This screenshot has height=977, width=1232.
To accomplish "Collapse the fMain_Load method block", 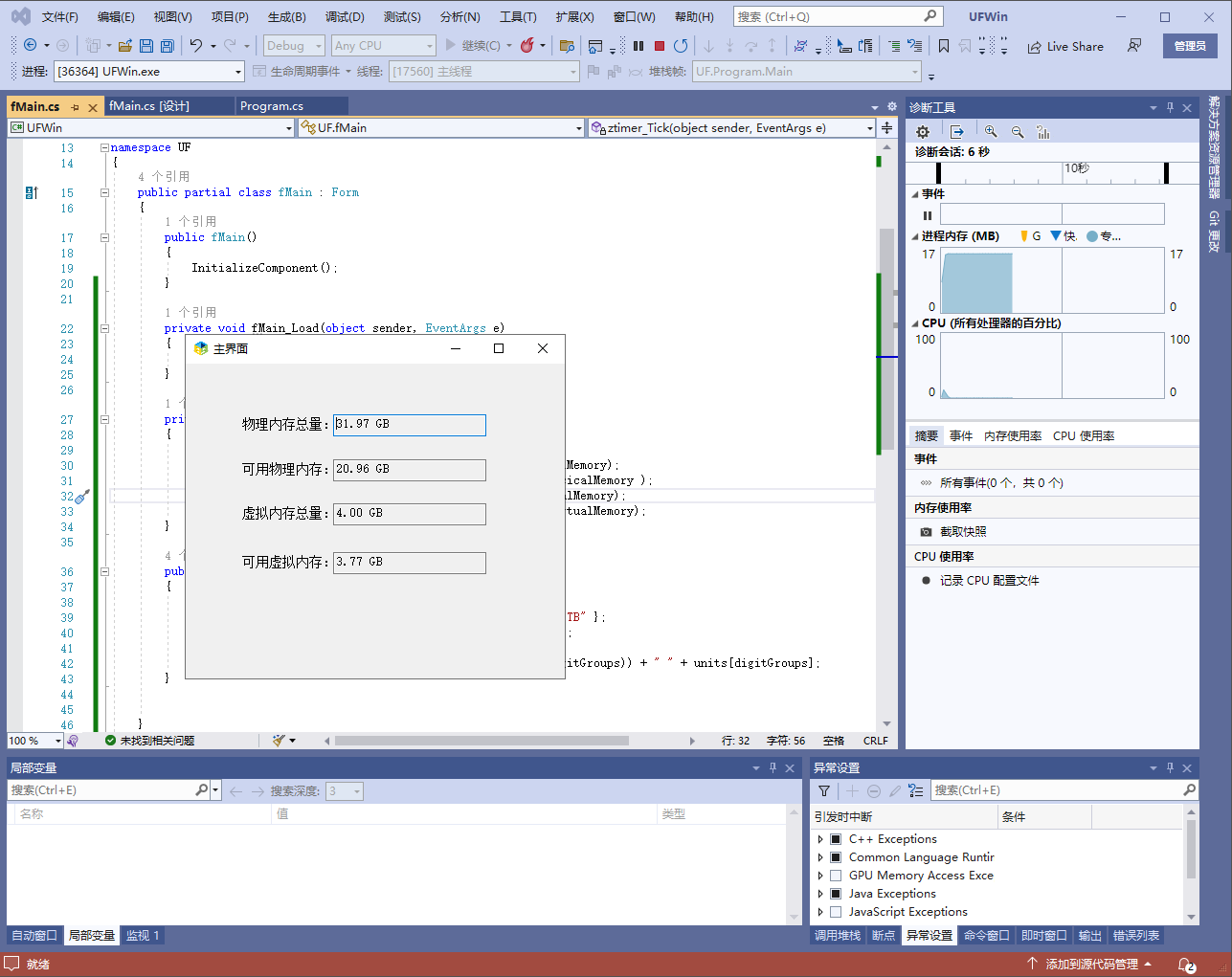I will (x=104, y=328).
